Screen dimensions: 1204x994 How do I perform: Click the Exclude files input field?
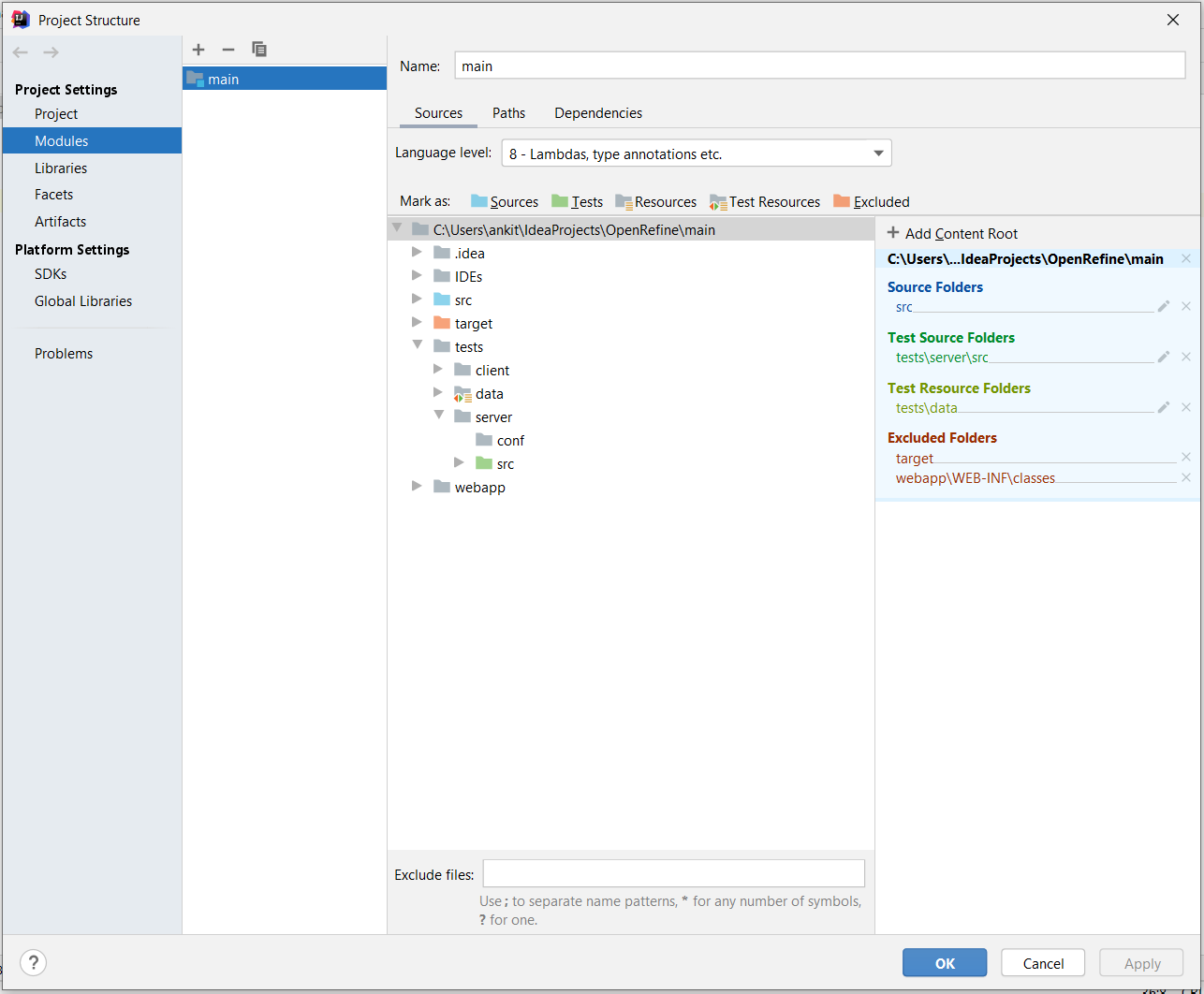point(672,872)
